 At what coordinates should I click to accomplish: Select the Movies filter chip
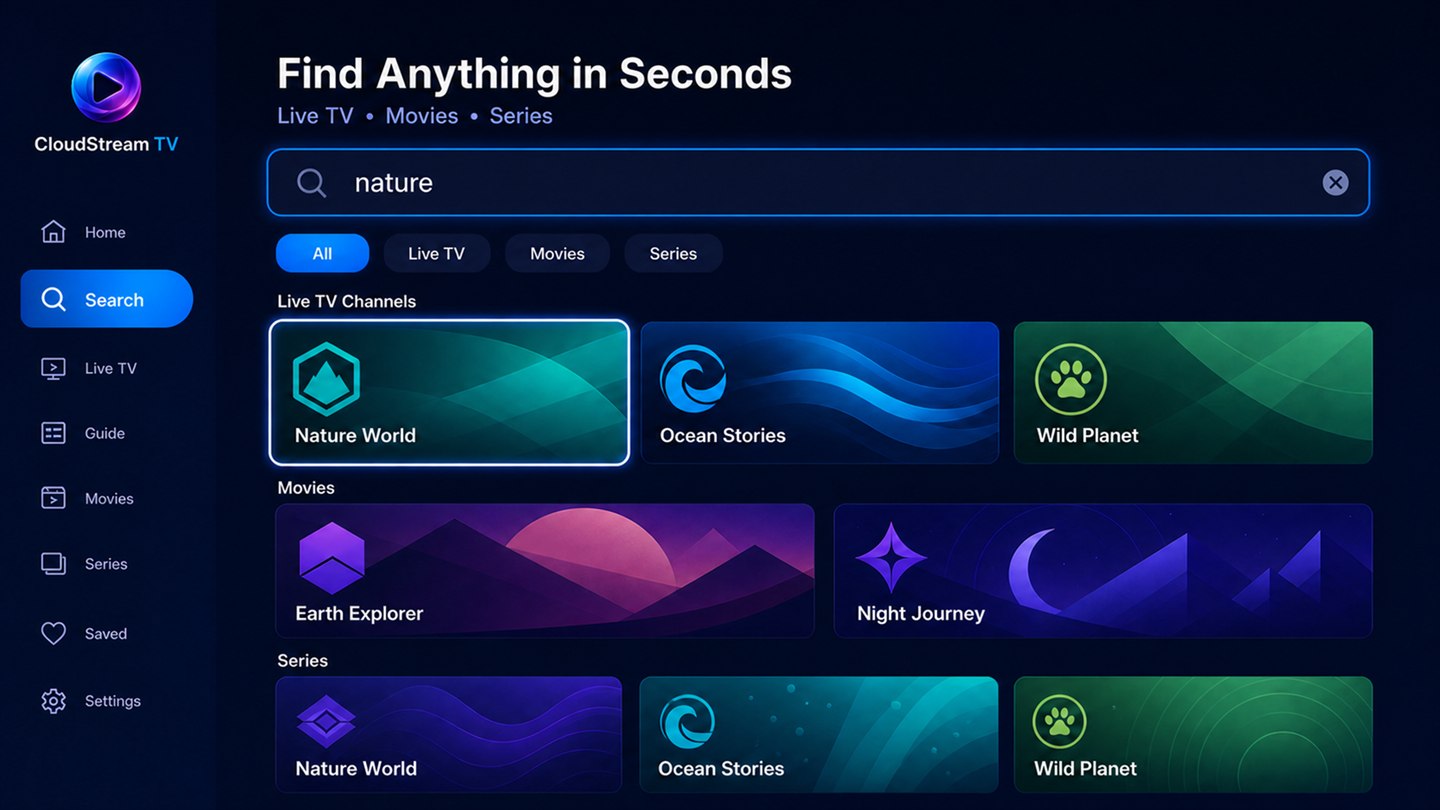point(557,253)
